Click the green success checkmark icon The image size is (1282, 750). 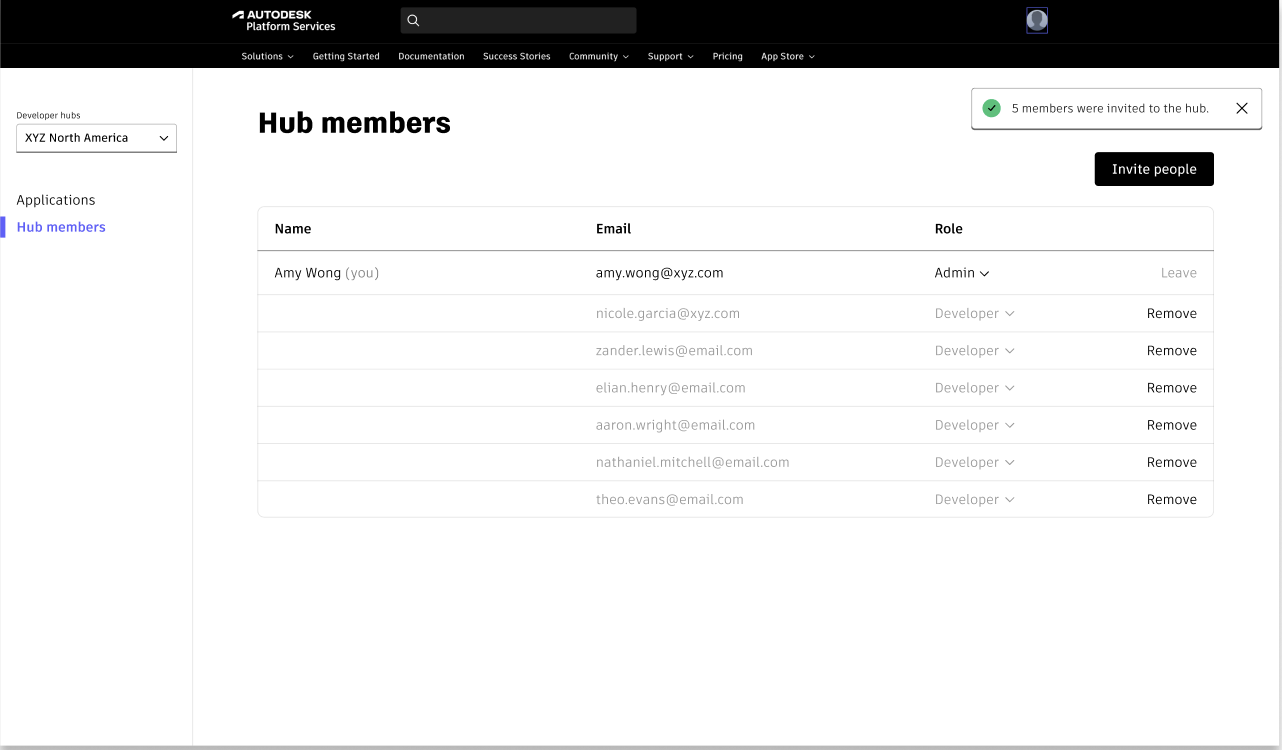991,109
